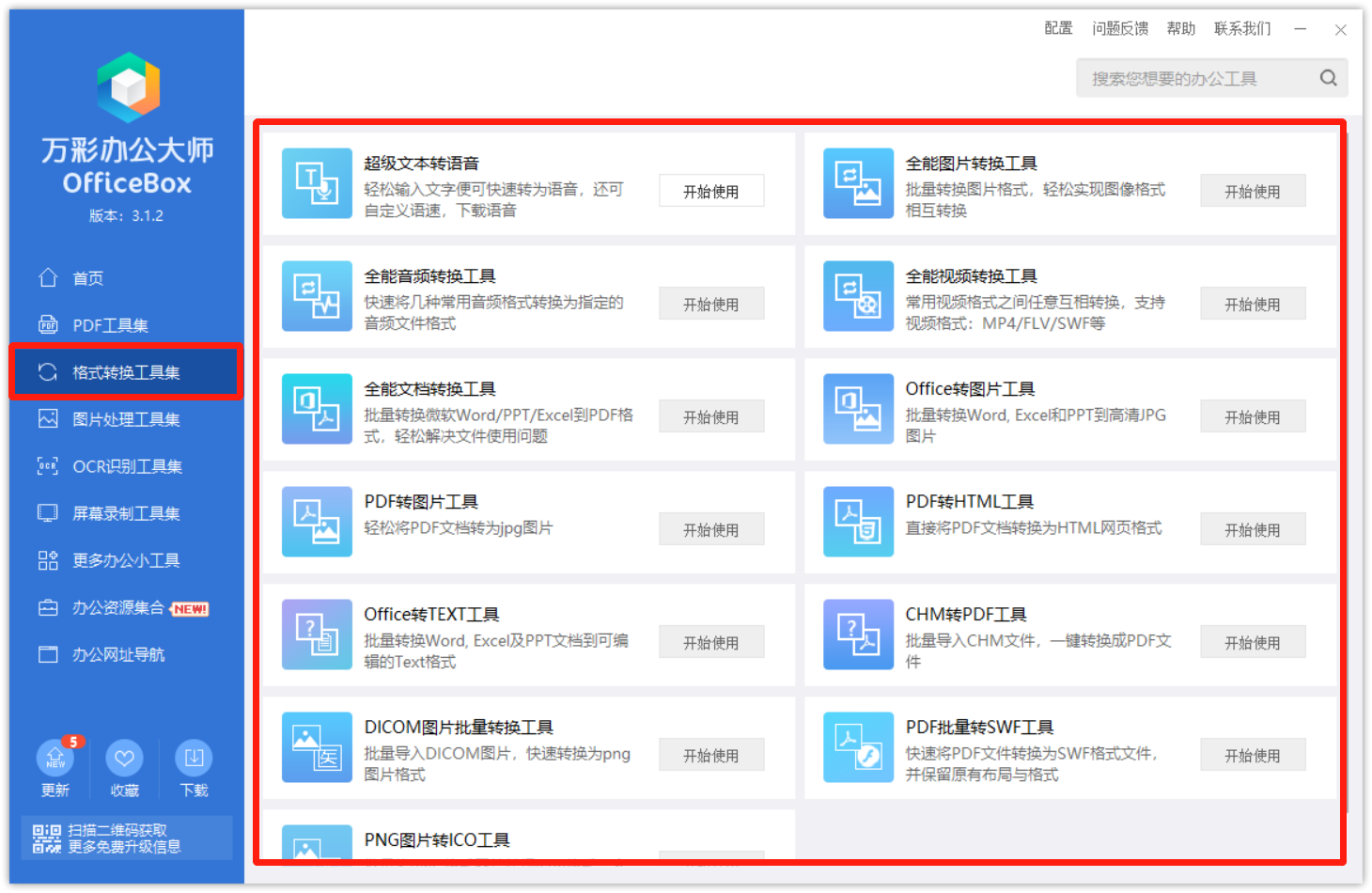The width and height of the screenshot is (1372, 893).
Task: Click the 版本: 3.1.2 version text
Action: point(127,215)
